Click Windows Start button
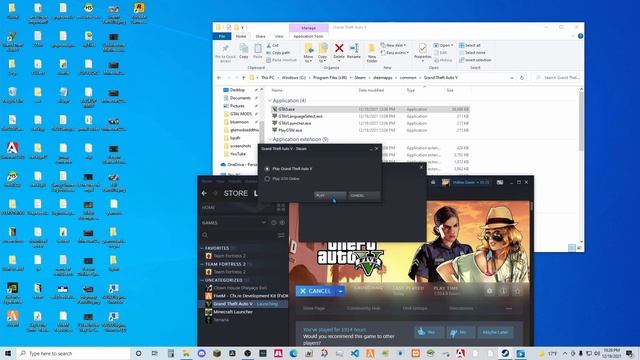Screen dimensions: 640x360 (8, 353)
